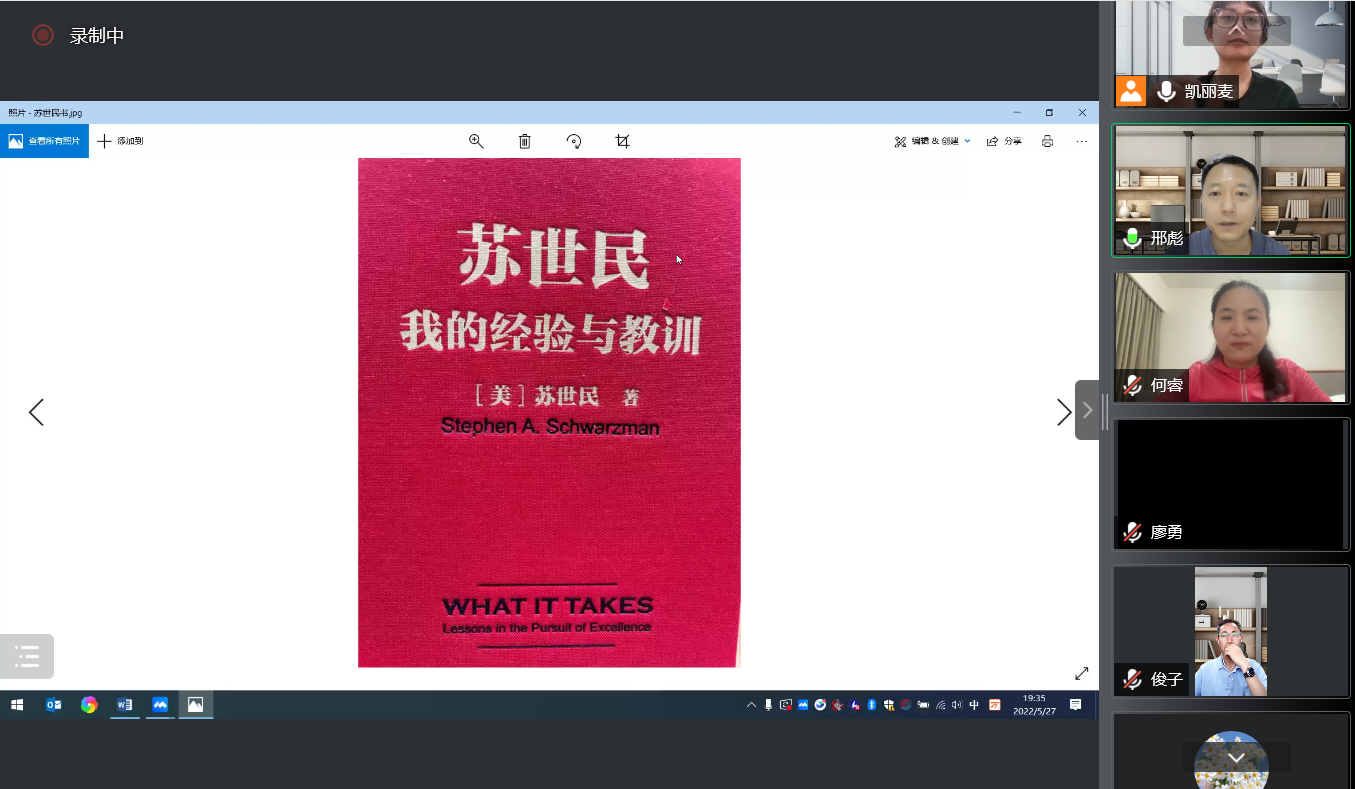This screenshot has width=1355, height=789.
Task: Click 查看所有照片 to view all photos
Action: (x=44, y=141)
